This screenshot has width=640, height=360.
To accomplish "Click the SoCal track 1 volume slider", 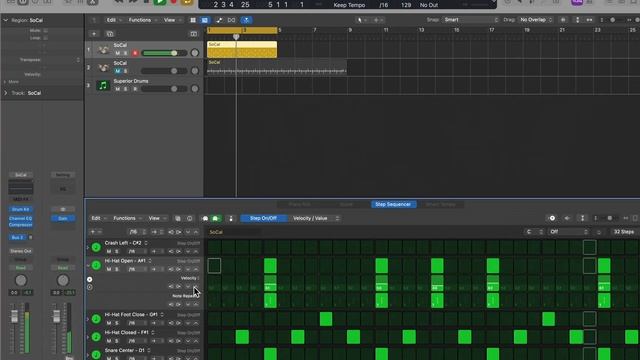I will [164, 53].
